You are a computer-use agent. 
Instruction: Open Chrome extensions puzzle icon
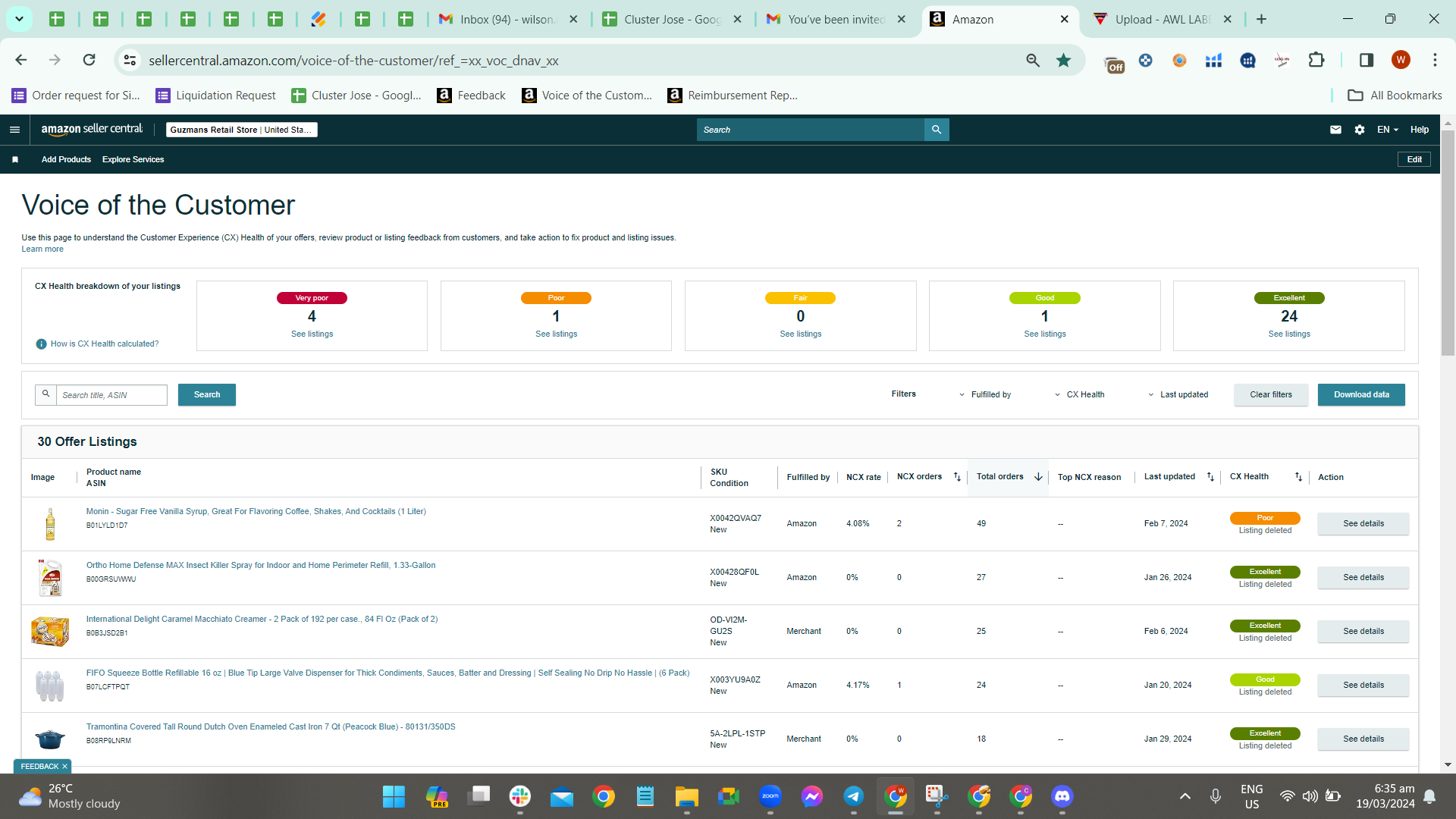[x=1316, y=60]
